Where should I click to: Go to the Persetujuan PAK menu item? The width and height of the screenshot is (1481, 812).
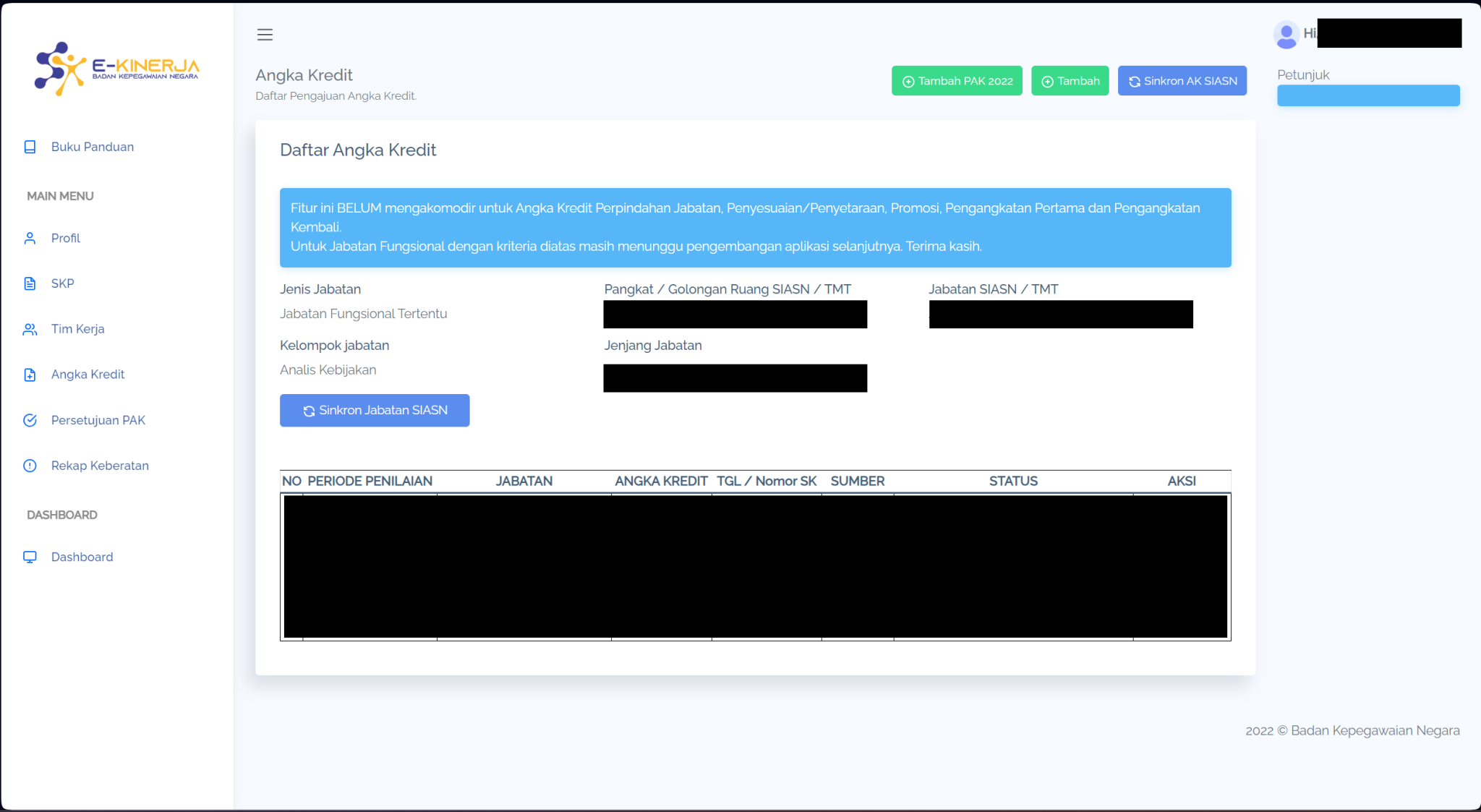(x=98, y=420)
